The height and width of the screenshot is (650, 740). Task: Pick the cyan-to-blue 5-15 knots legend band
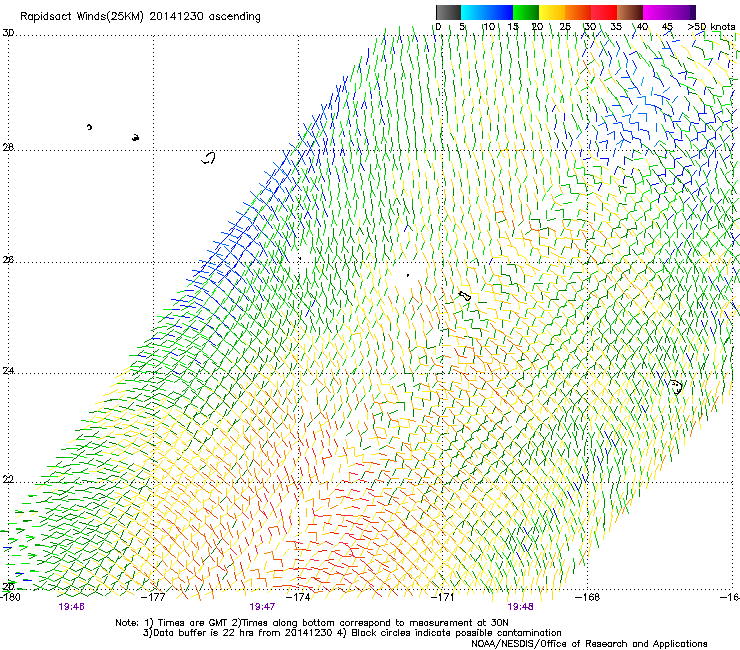tap(487, 12)
